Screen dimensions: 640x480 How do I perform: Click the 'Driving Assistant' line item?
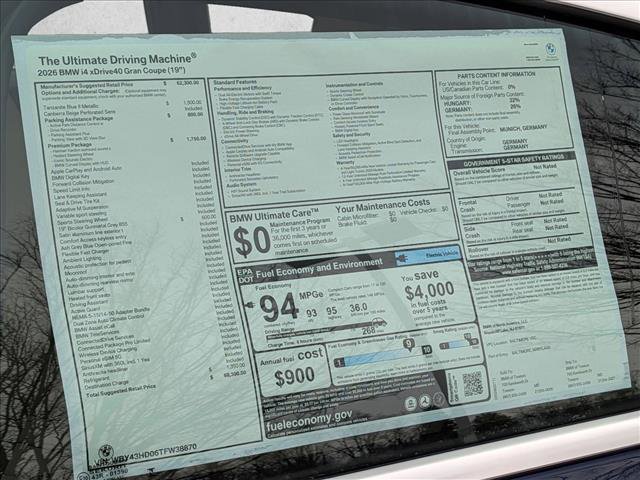point(89,304)
